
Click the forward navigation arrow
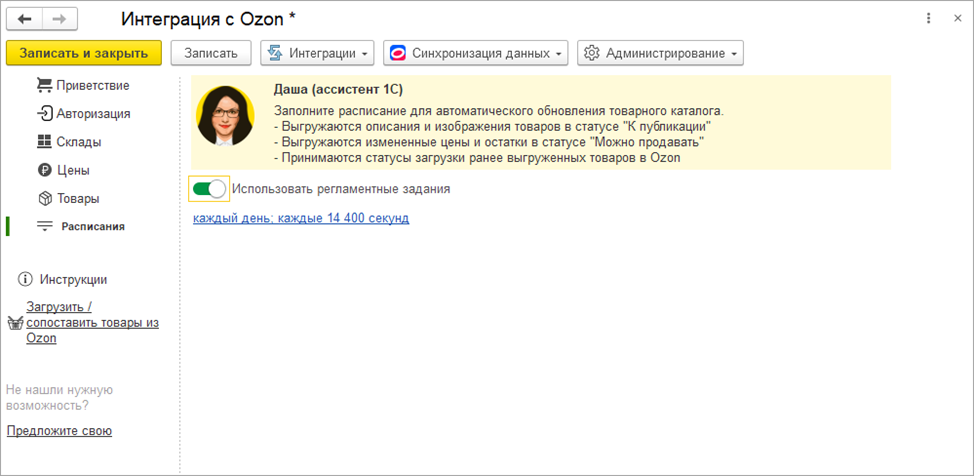click(x=59, y=20)
